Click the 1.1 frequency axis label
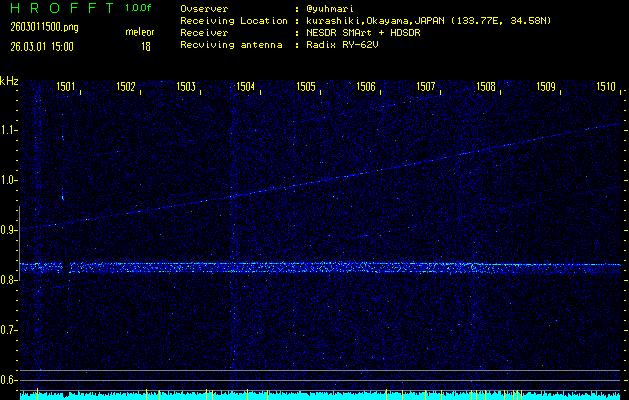 (x=9, y=130)
